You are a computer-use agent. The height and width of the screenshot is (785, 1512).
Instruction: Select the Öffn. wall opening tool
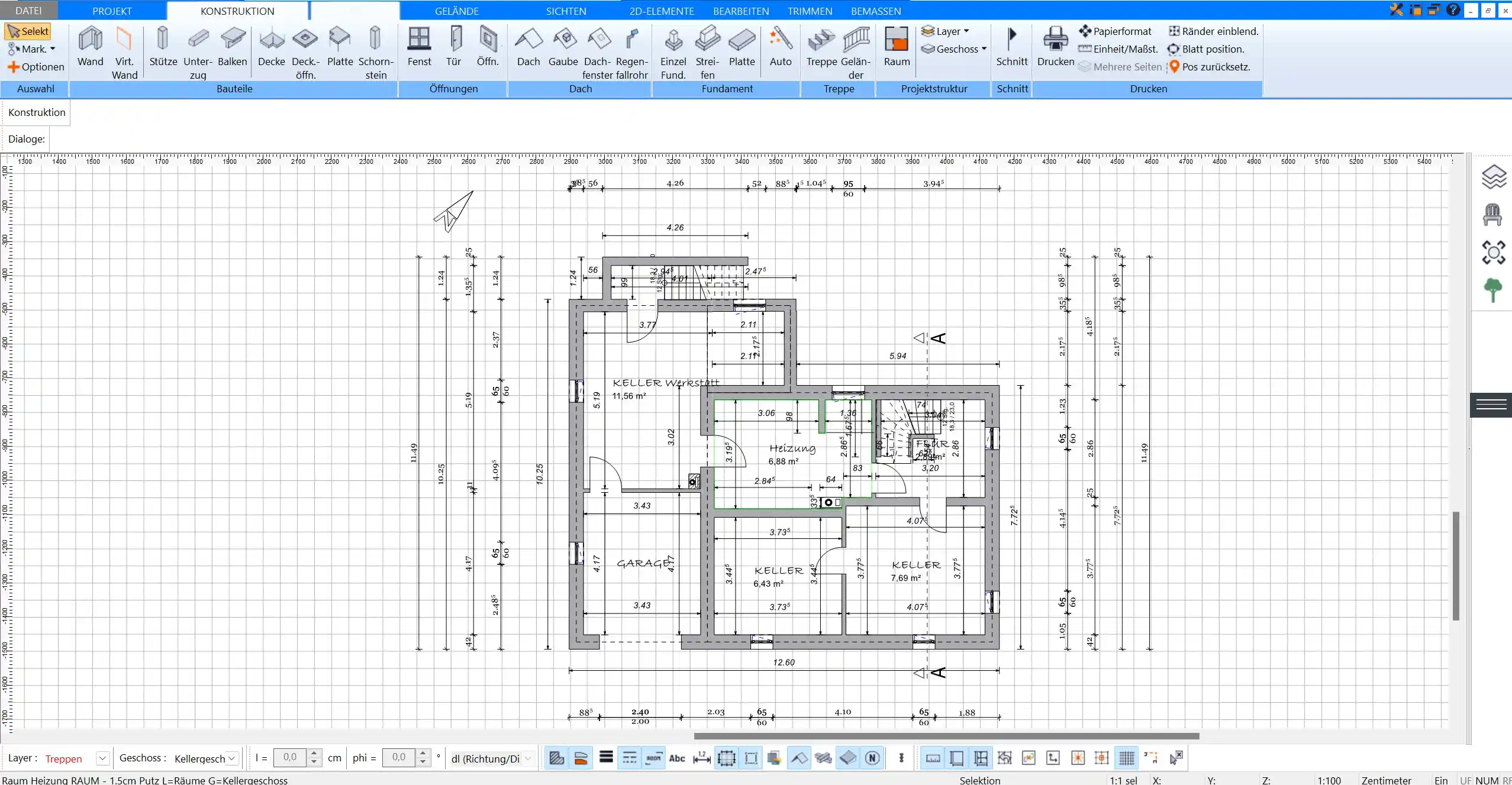point(488,47)
